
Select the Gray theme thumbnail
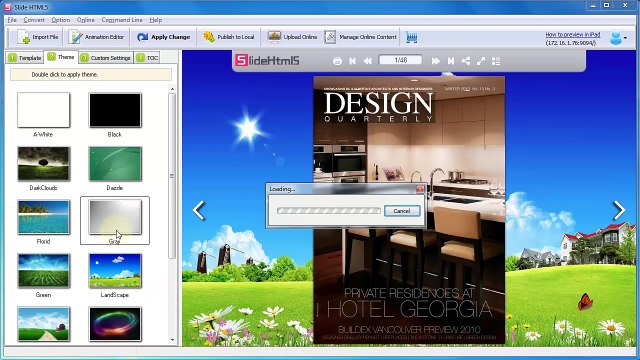click(115, 217)
